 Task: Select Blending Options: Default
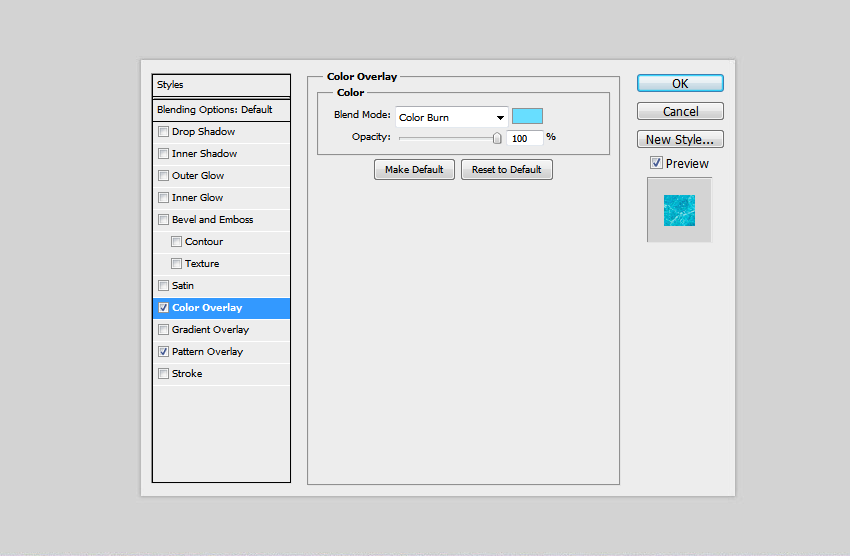point(221,110)
